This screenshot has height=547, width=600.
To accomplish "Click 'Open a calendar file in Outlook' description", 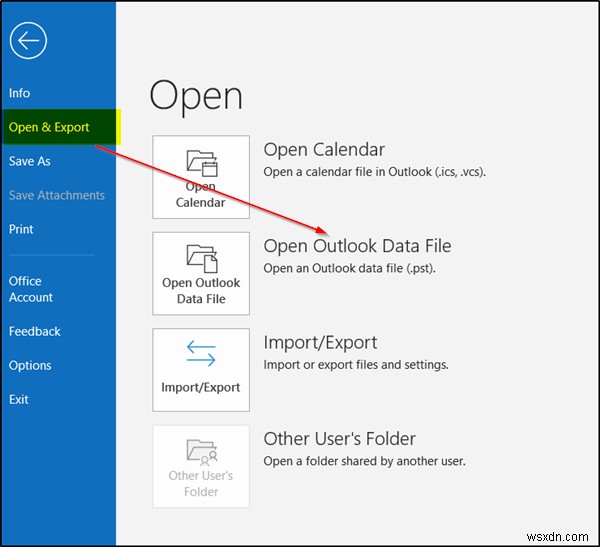I will [375, 172].
